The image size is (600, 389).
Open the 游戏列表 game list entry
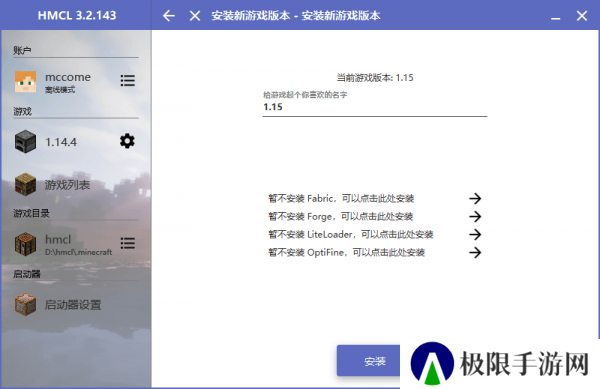[x=76, y=185]
